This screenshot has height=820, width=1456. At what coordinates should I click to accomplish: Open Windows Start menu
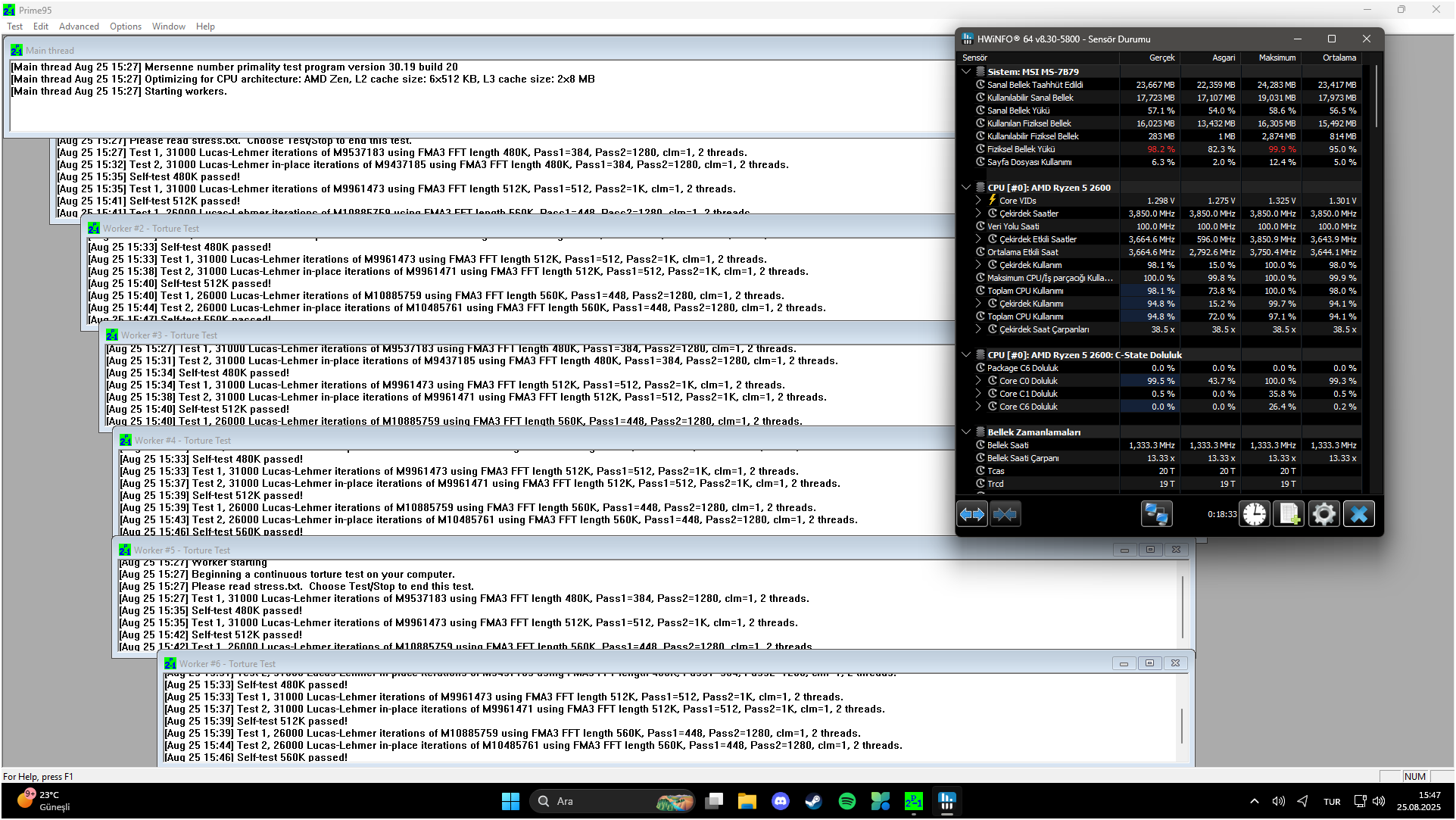[x=510, y=801]
